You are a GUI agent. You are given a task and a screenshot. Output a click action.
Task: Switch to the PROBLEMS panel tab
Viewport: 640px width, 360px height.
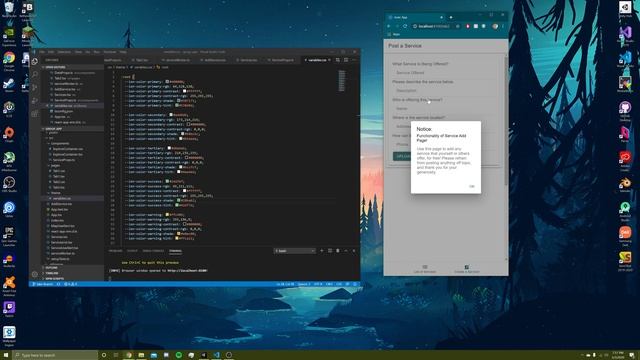[116, 251]
